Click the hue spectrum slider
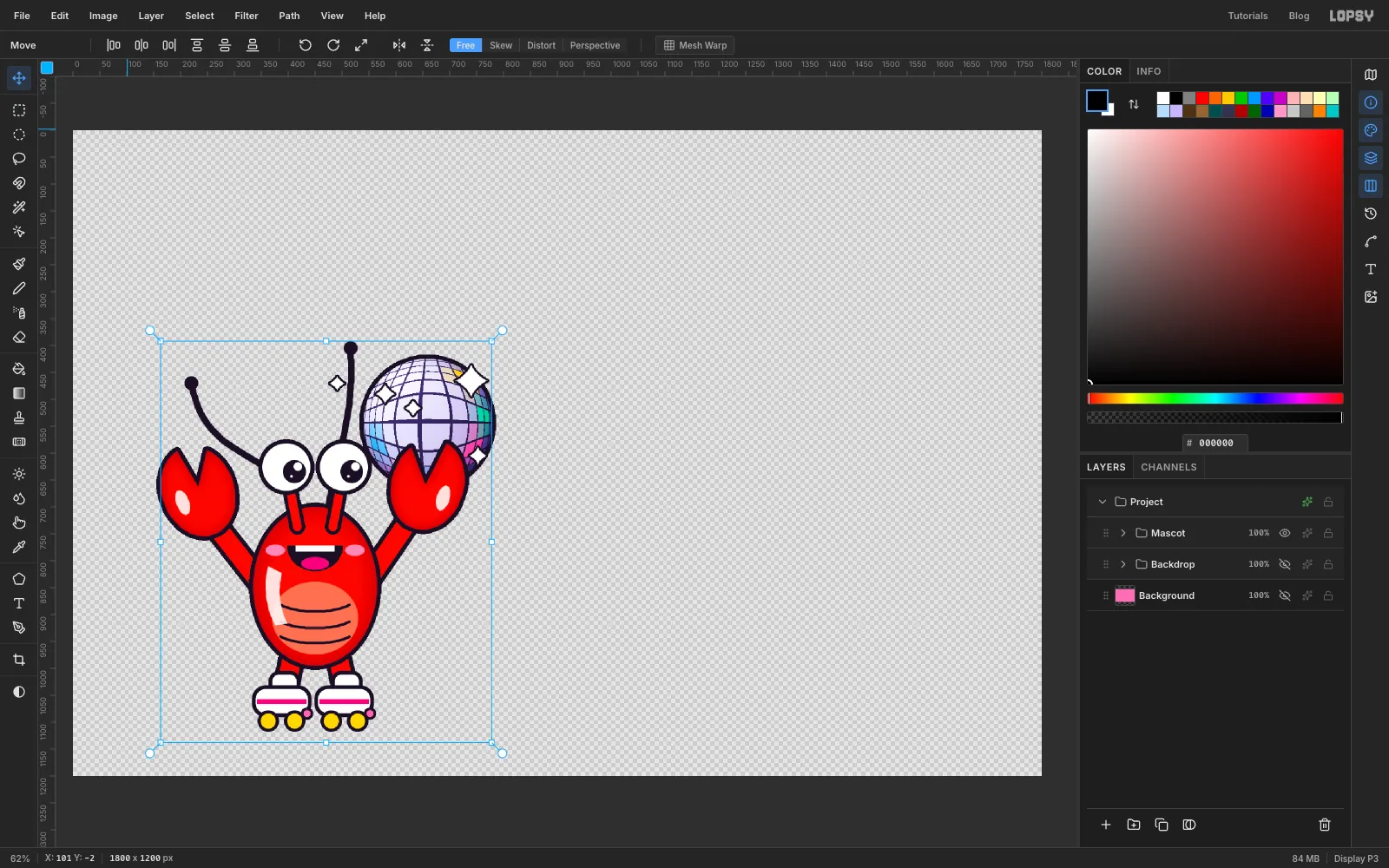This screenshot has height=868, width=1389. point(1215,398)
